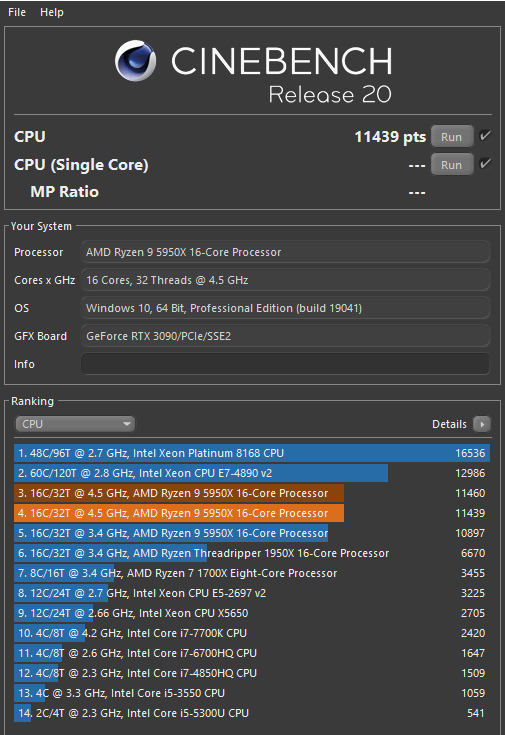Open the CPU ranking dropdown
This screenshot has height=735, width=505.
tap(75, 424)
